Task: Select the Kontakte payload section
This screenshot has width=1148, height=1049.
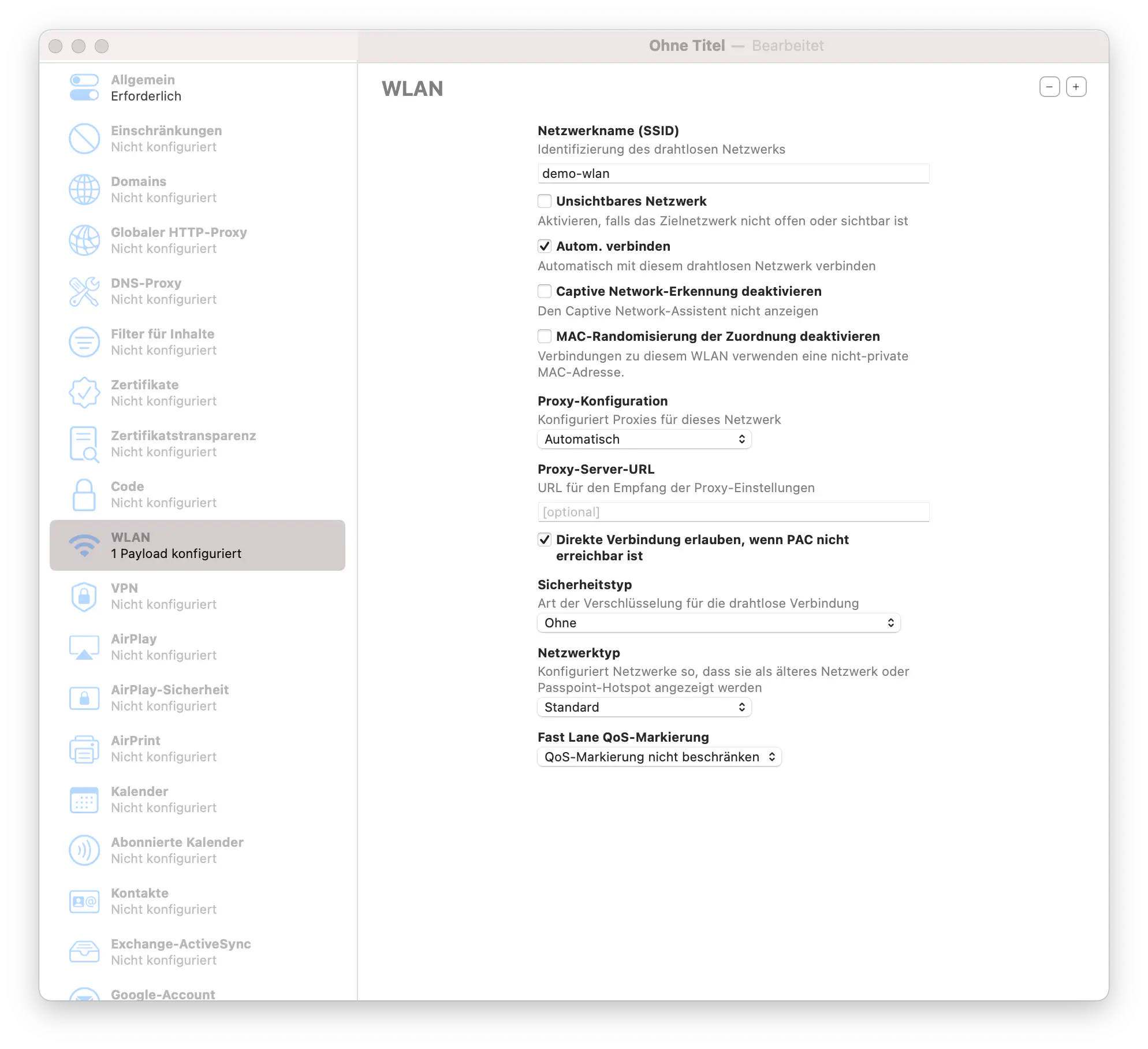Action: (84, 901)
